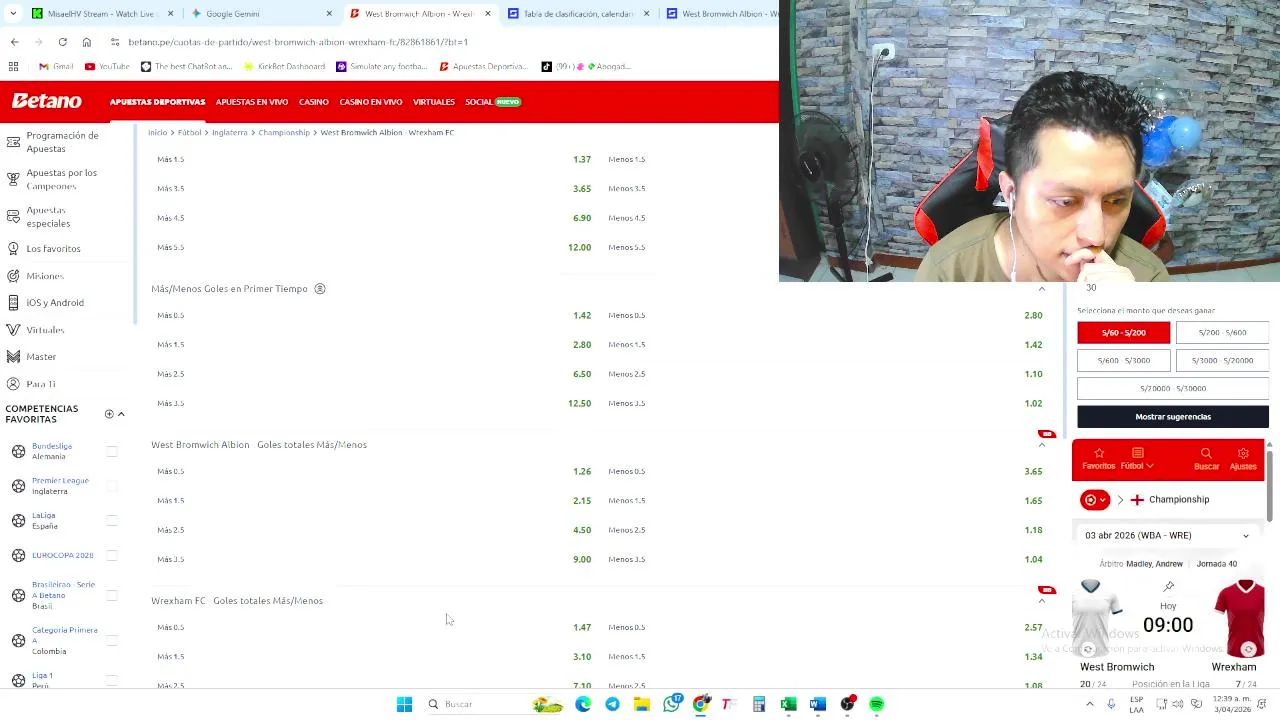Click the Betano logo
The width and height of the screenshot is (1280, 720).
click(47, 101)
